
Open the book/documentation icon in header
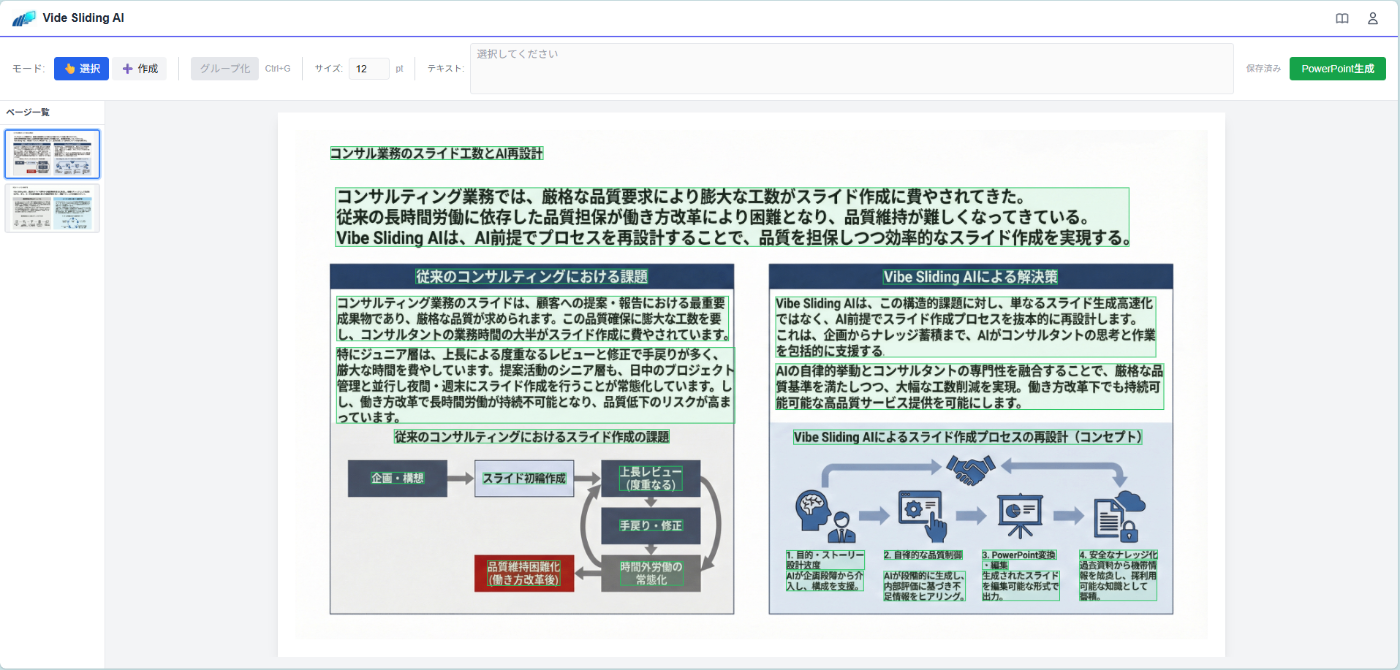tap(1342, 18)
